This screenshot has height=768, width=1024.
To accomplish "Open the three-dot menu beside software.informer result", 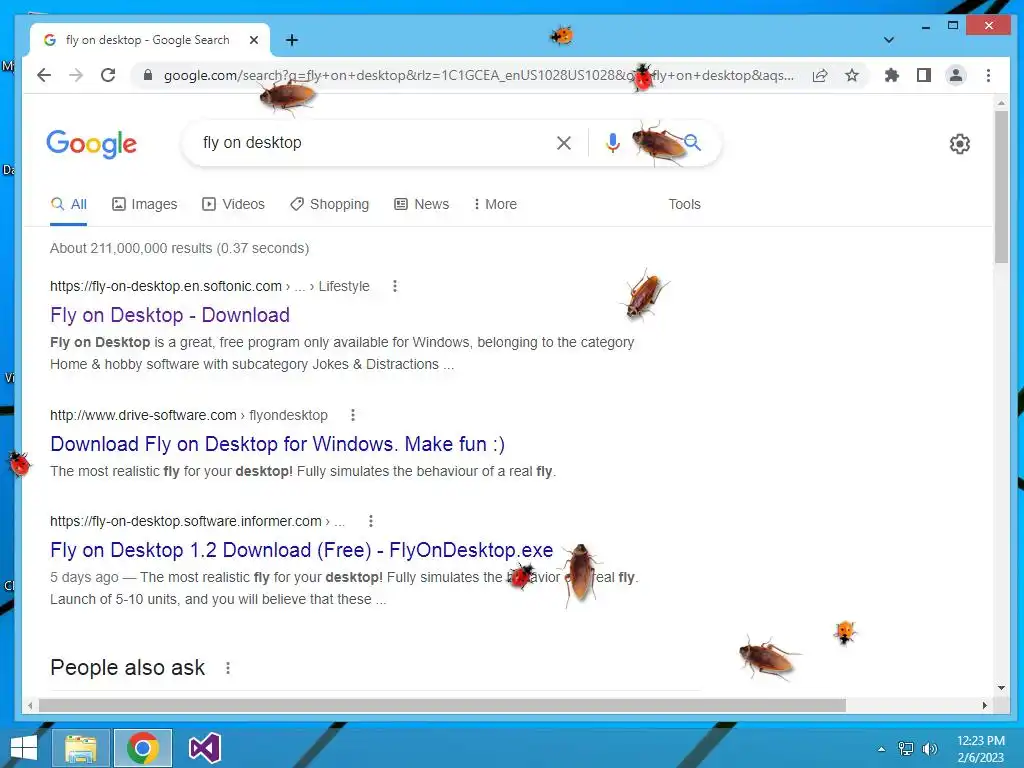I will click(371, 521).
